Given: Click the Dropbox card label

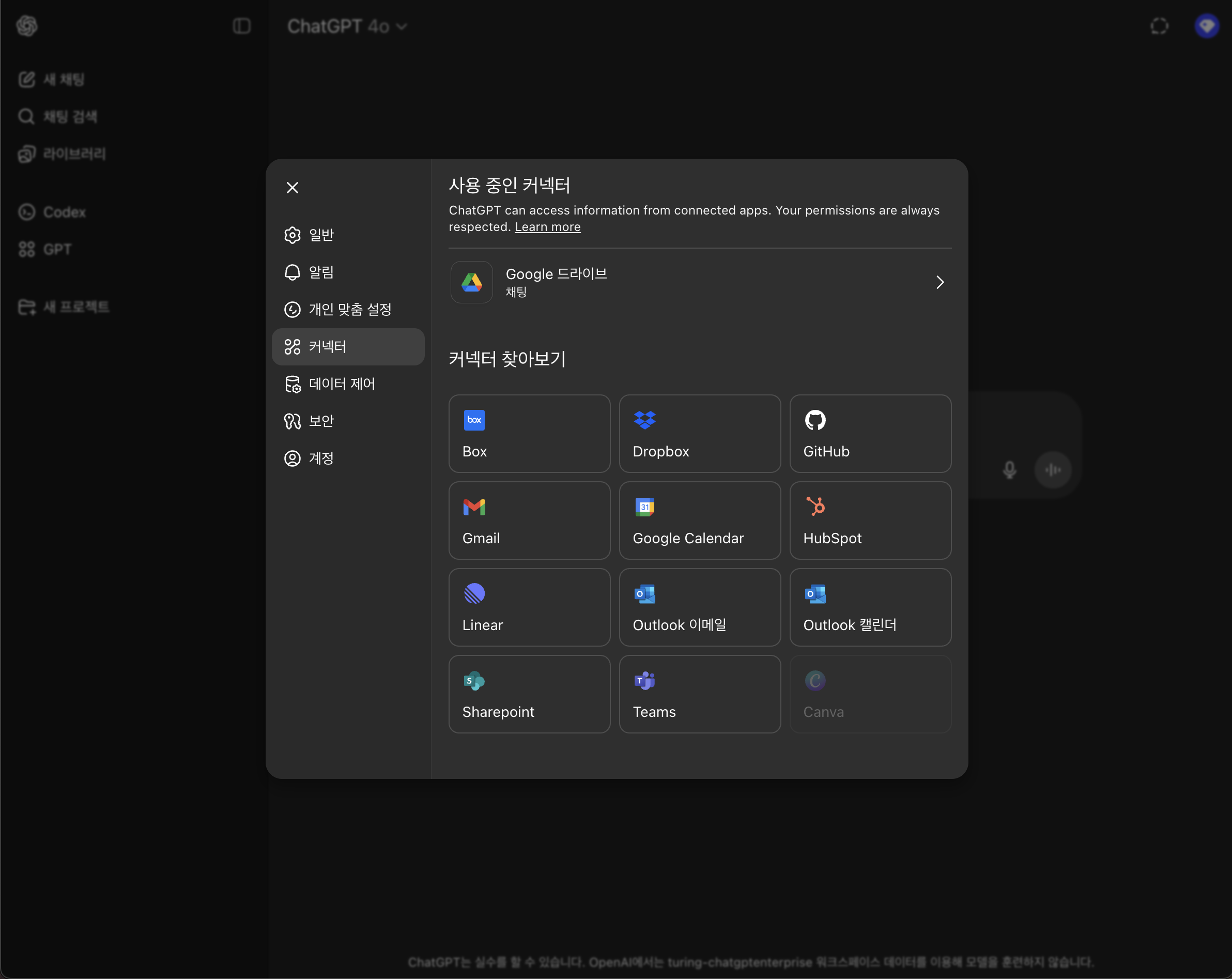Looking at the screenshot, I should point(660,451).
